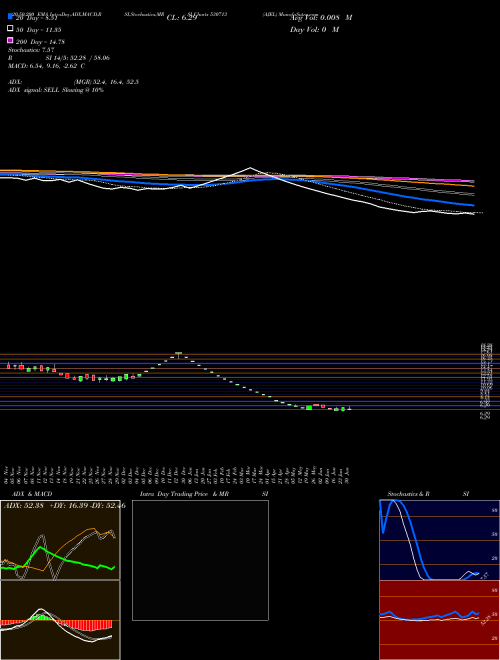Image resolution: width=500 pixels, height=660 pixels.
Task: Select the '50 Day - 11.35' label
Action: point(39,30)
